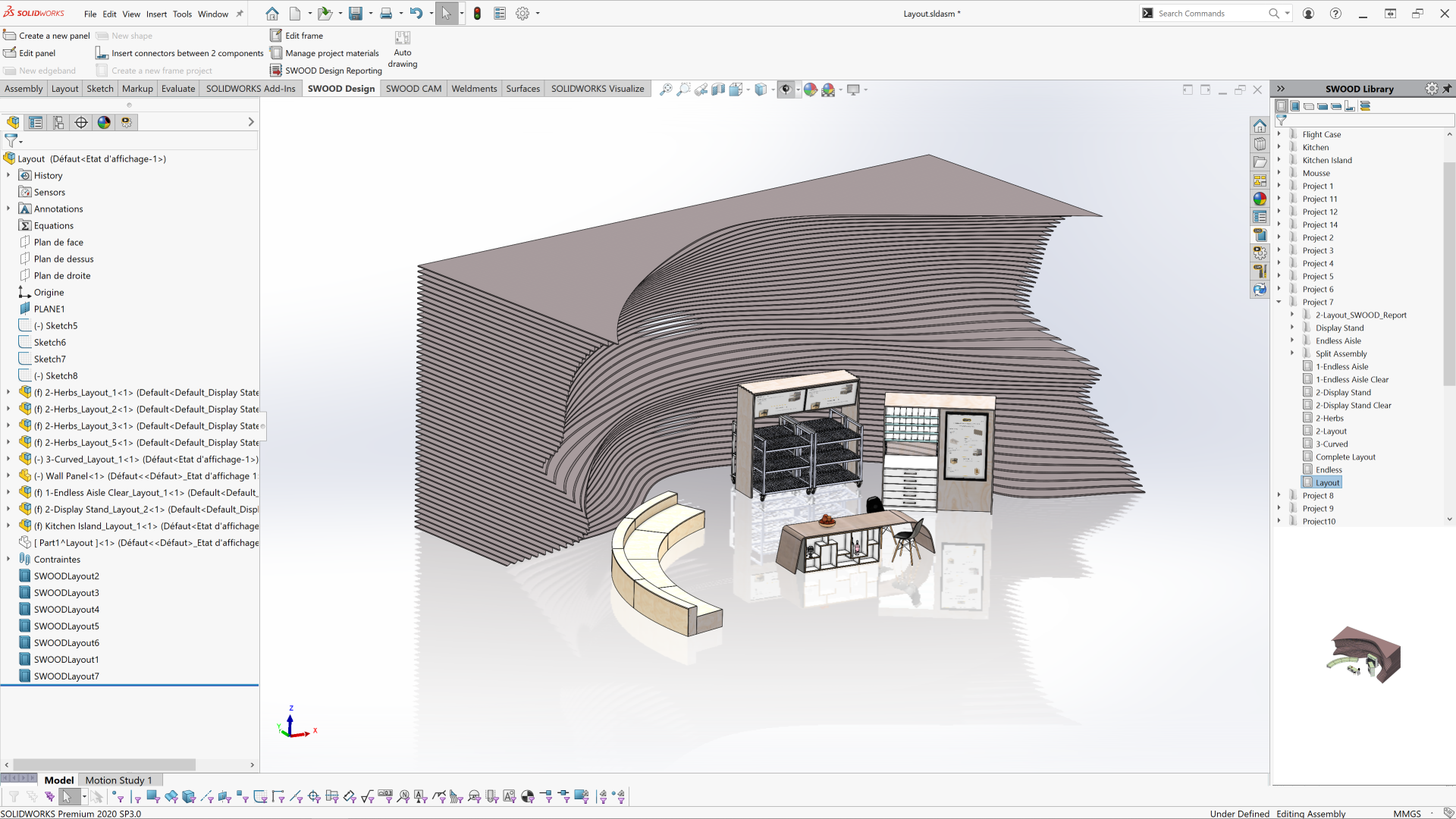Click the Previous View icon
The height and width of the screenshot is (819, 1456).
pyautogui.click(x=701, y=89)
